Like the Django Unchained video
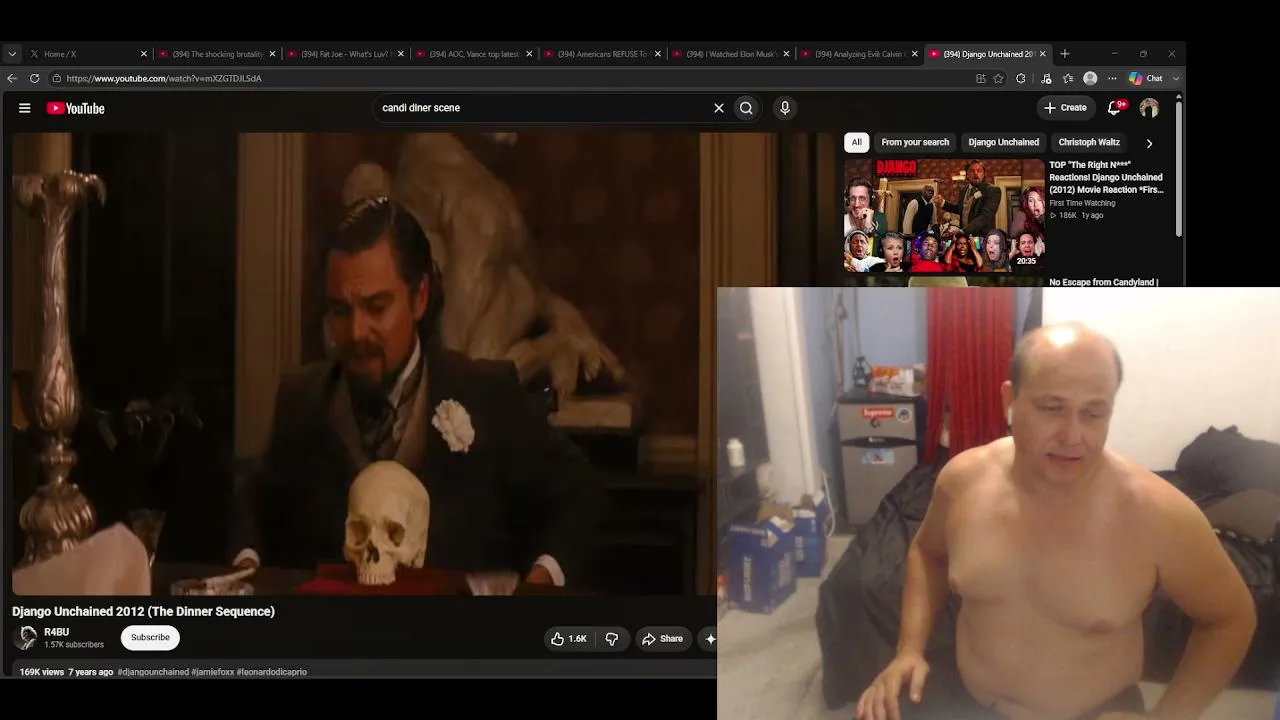Image resolution: width=1280 pixels, height=720 pixels. [x=569, y=639]
